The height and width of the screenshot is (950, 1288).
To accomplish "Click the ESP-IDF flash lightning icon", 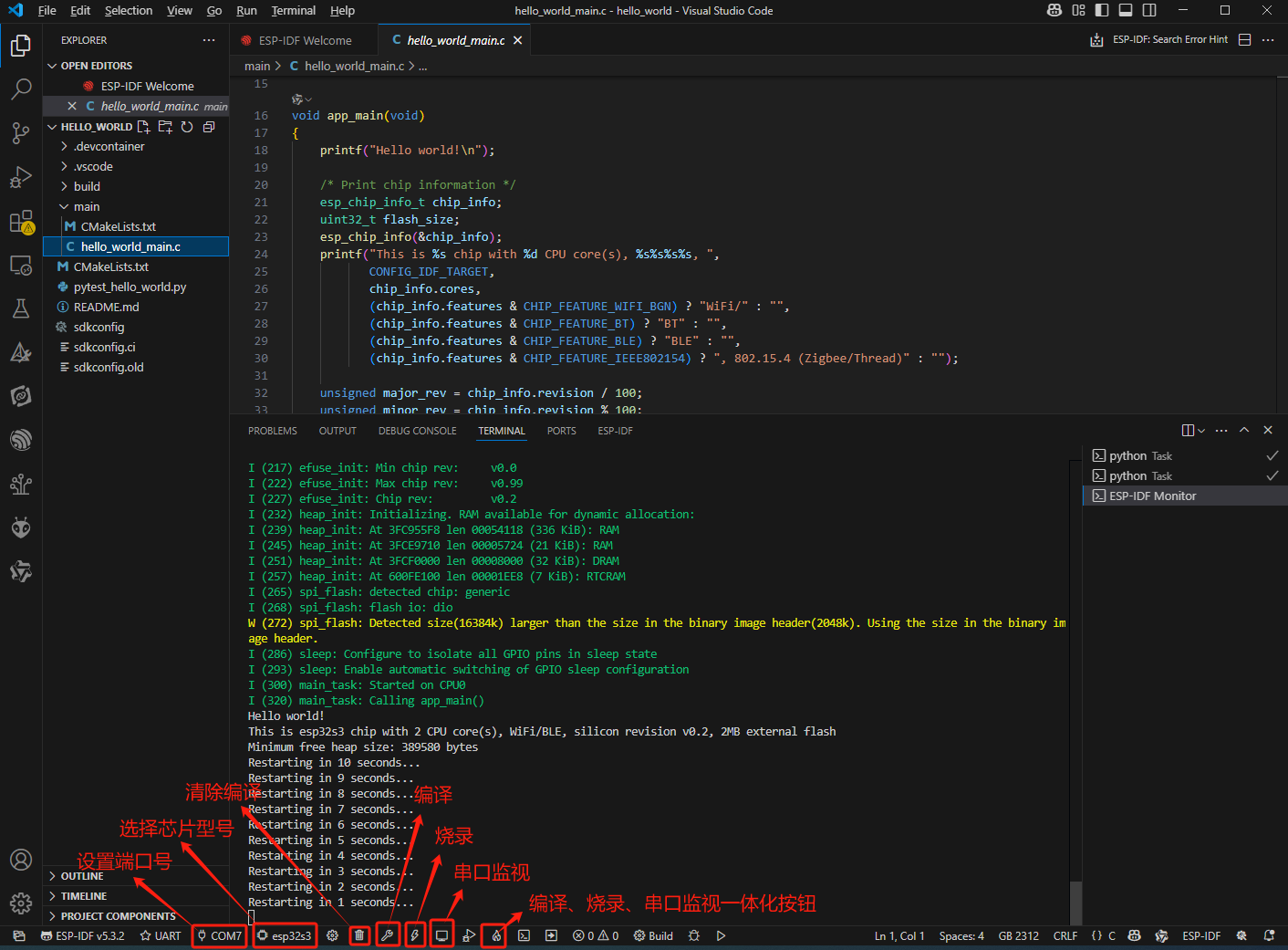I will tap(414, 935).
